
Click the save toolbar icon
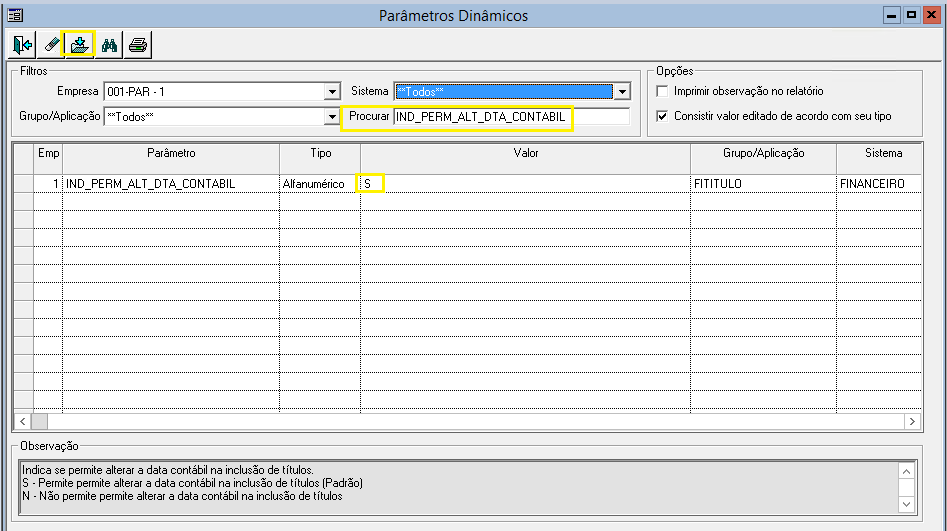click(79, 45)
